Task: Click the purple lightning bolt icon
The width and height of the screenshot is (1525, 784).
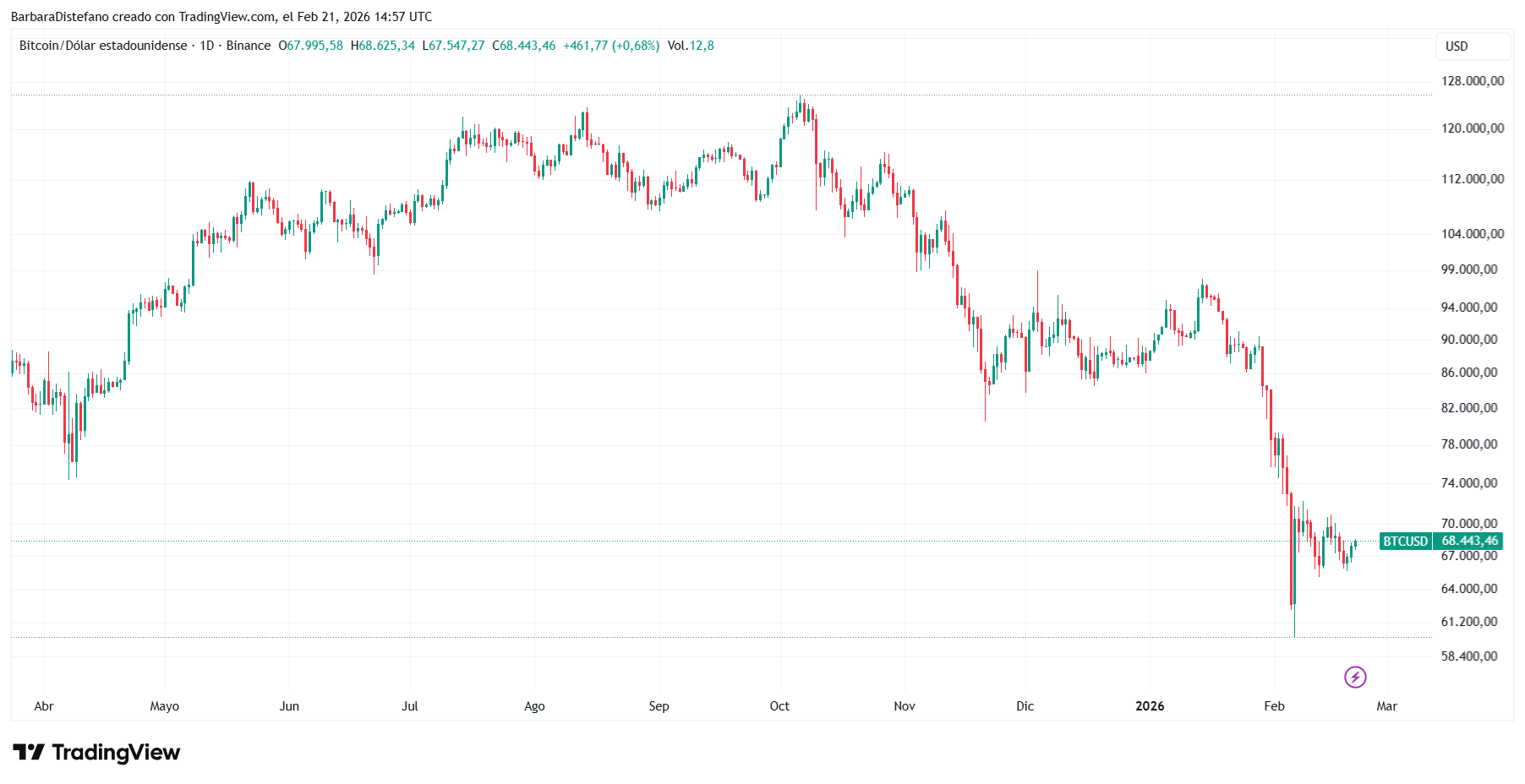Action: tap(1355, 677)
